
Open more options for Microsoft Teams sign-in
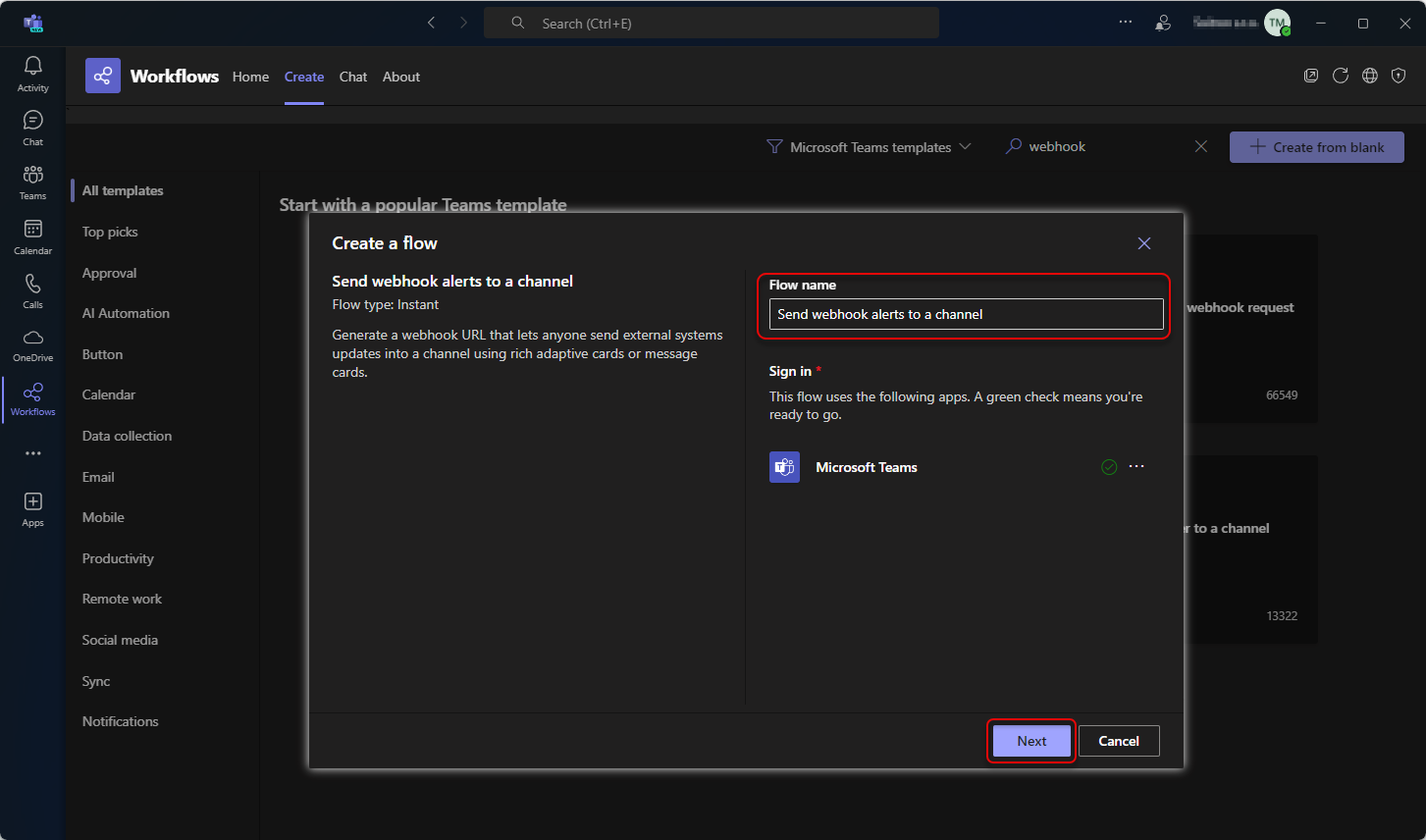click(x=1136, y=466)
